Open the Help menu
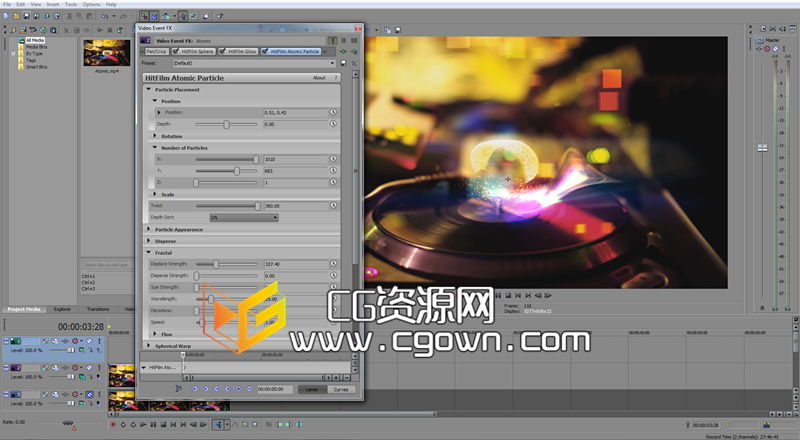 coord(111,4)
